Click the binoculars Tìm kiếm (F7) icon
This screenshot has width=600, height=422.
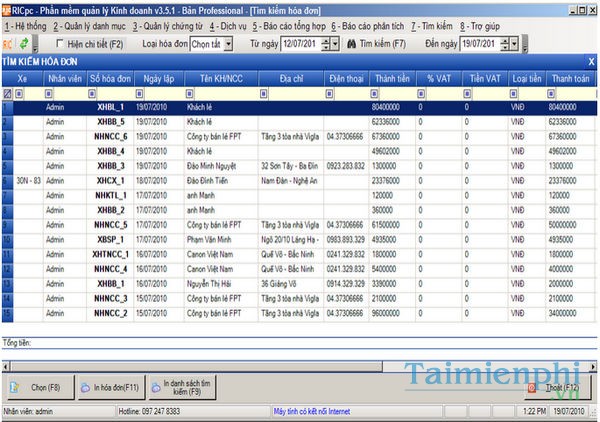pyautogui.click(x=351, y=45)
